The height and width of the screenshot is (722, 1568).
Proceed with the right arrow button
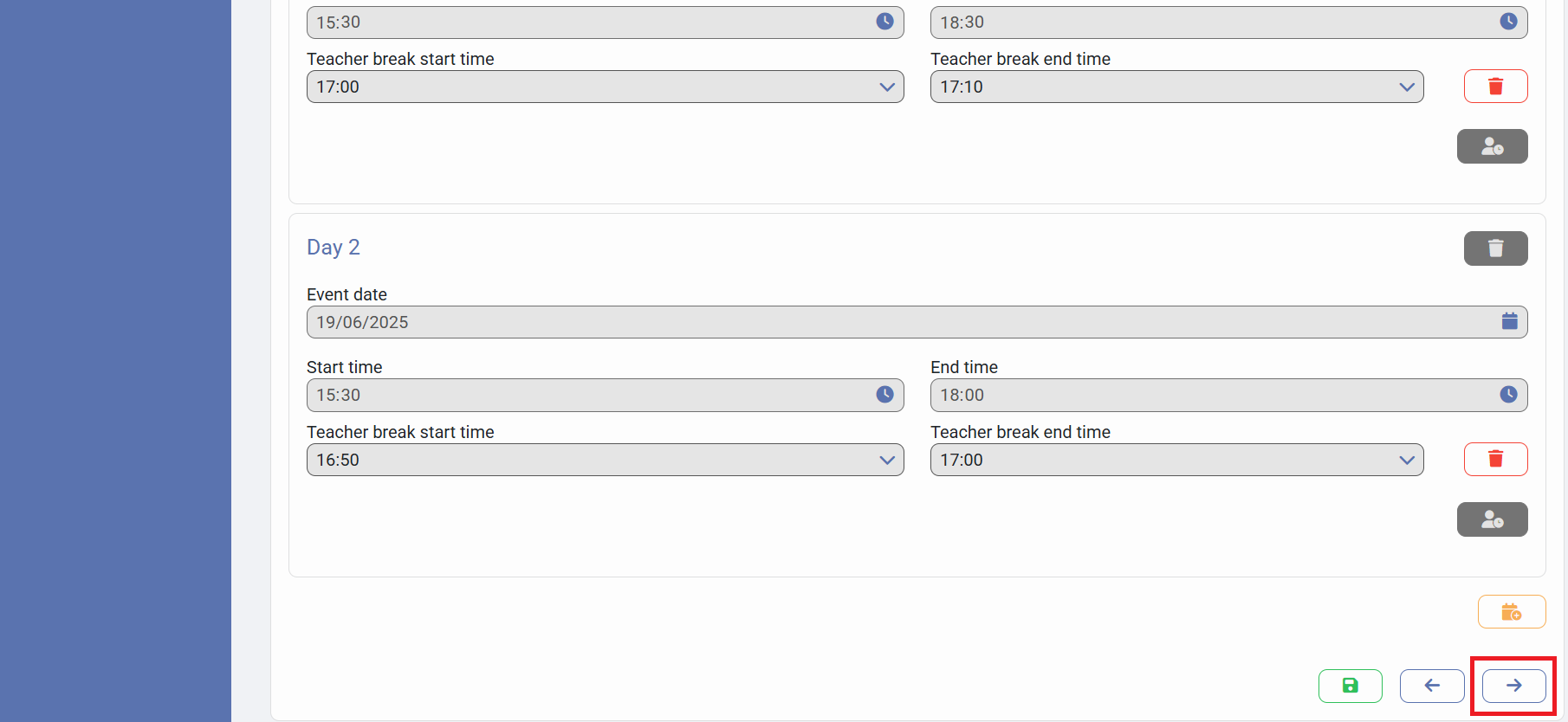click(1513, 686)
